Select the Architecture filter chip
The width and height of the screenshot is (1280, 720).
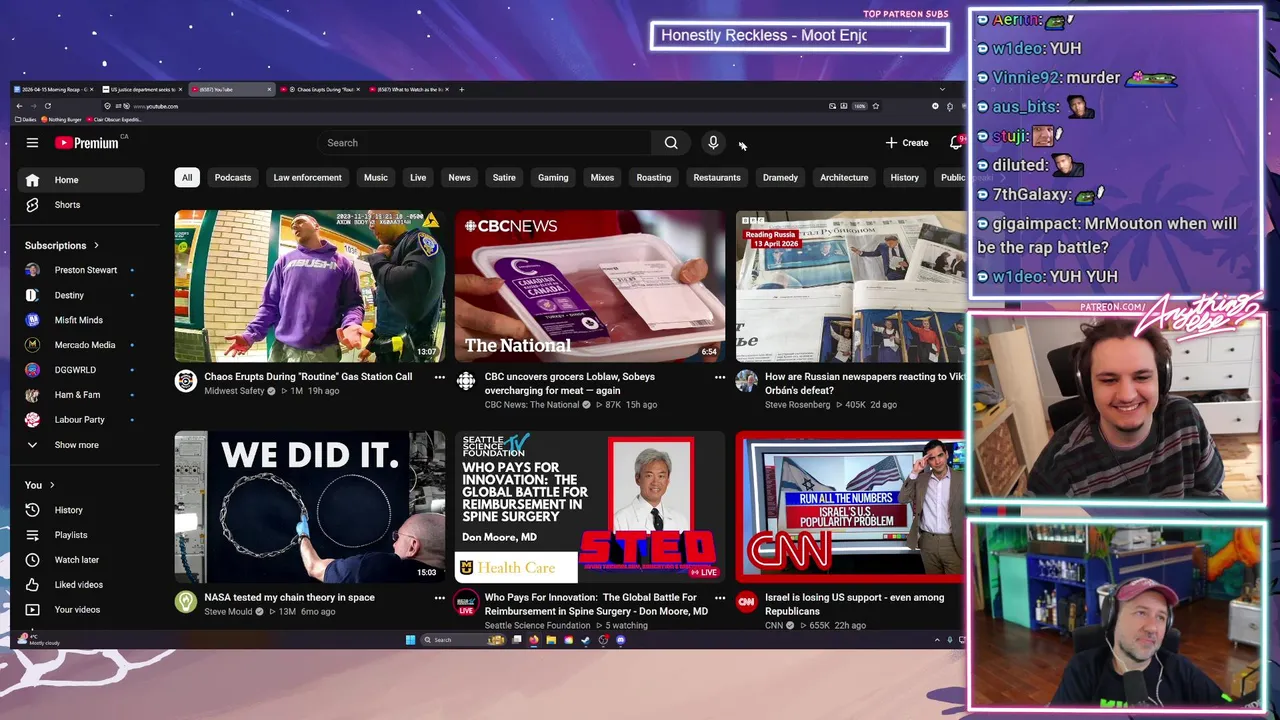pyautogui.click(x=844, y=178)
